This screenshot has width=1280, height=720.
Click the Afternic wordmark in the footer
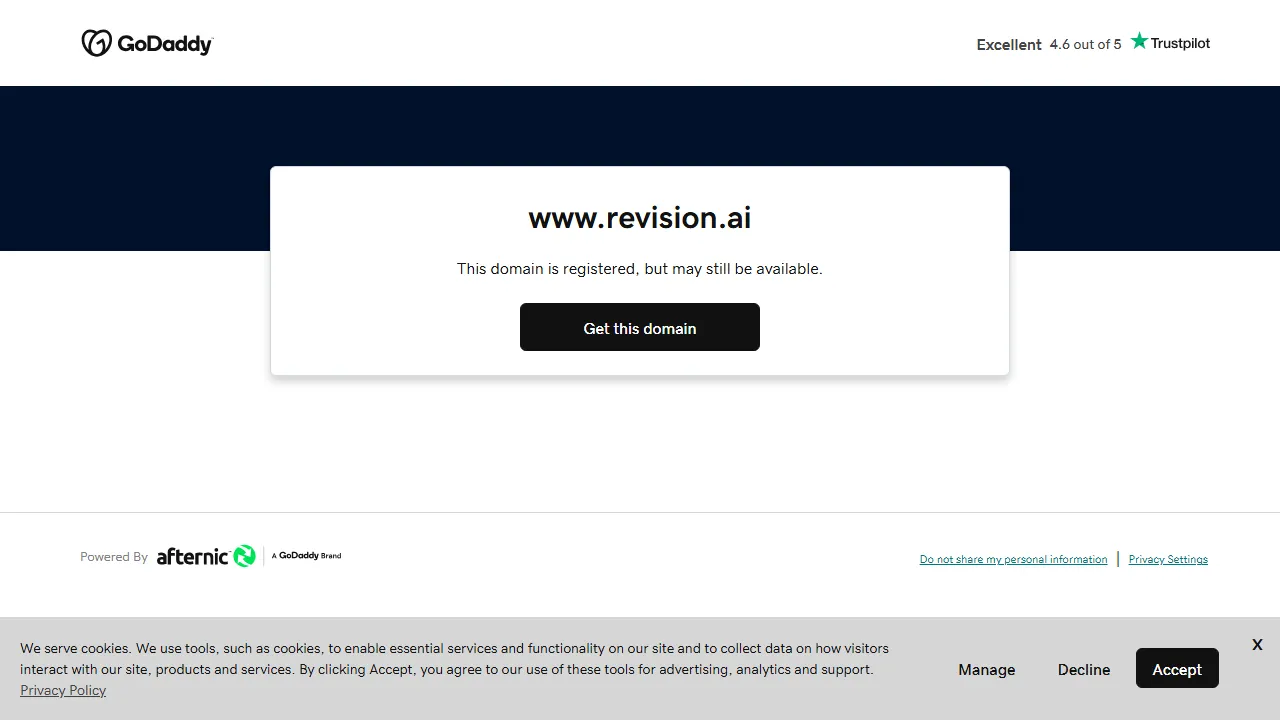(193, 556)
